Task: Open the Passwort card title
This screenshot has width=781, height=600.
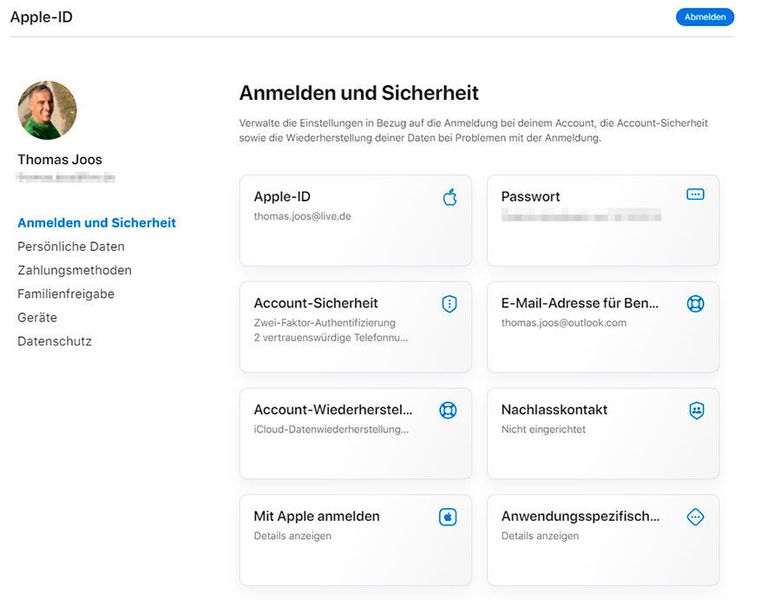Action: pyautogui.click(x=530, y=197)
